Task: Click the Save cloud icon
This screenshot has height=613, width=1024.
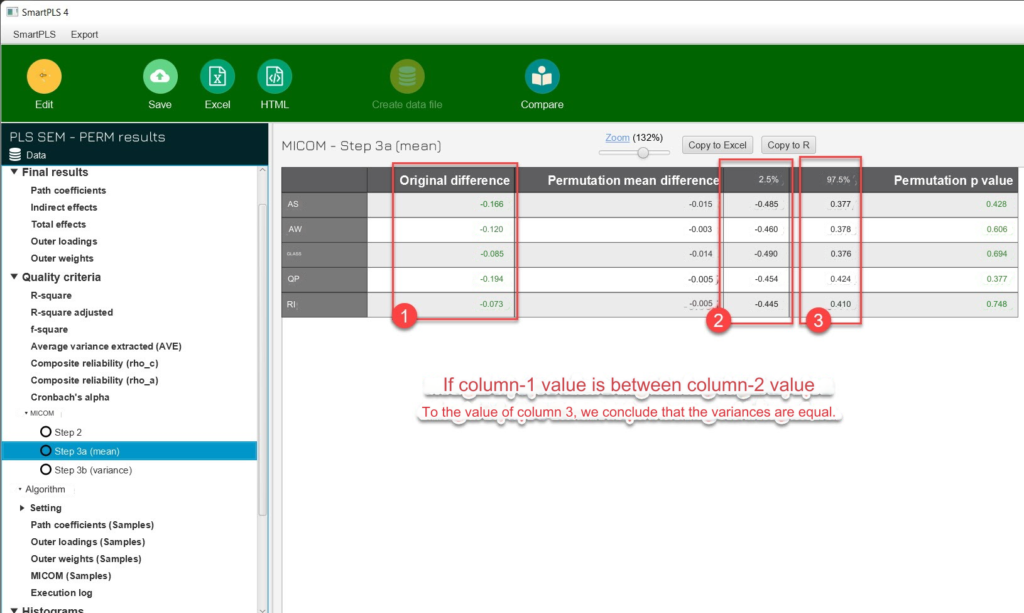Action: click(x=160, y=77)
